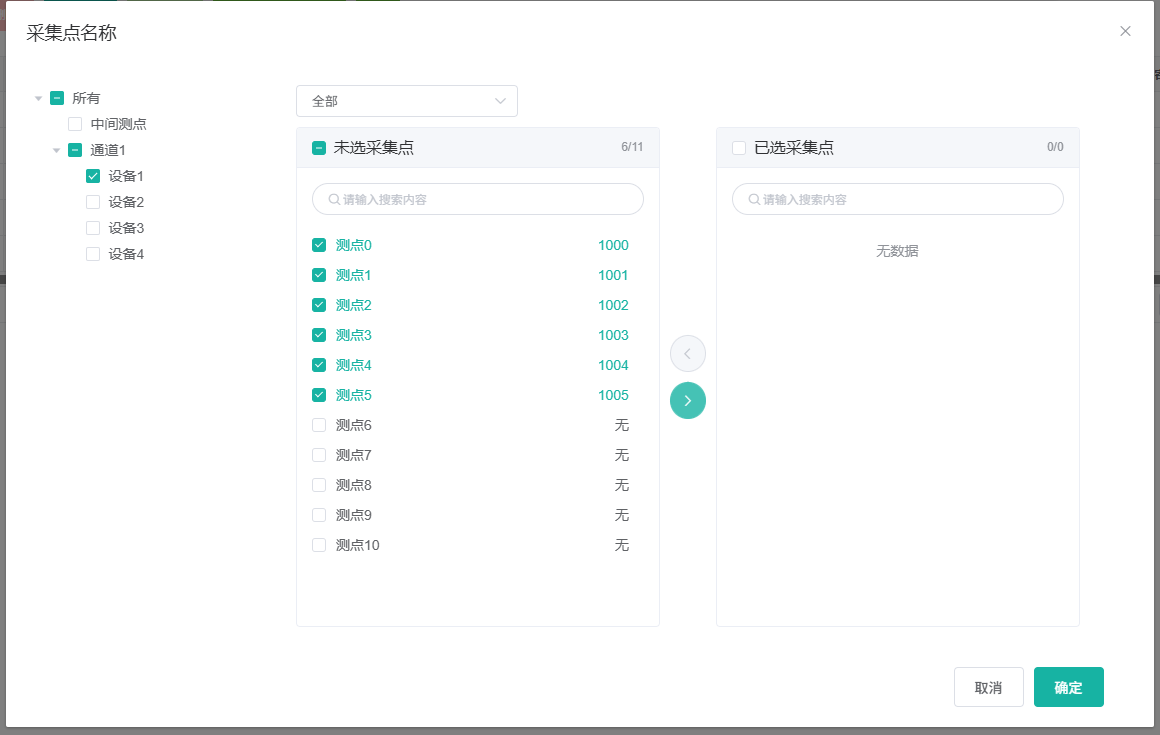Enable the 中间测点 checkbox
The height and width of the screenshot is (735, 1160).
point(75,124)
